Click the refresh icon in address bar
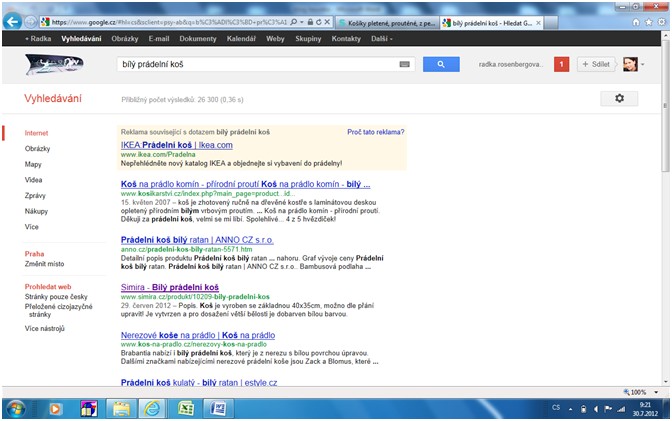This screenshot has width=672, height=421. click(x=319, y=22)
